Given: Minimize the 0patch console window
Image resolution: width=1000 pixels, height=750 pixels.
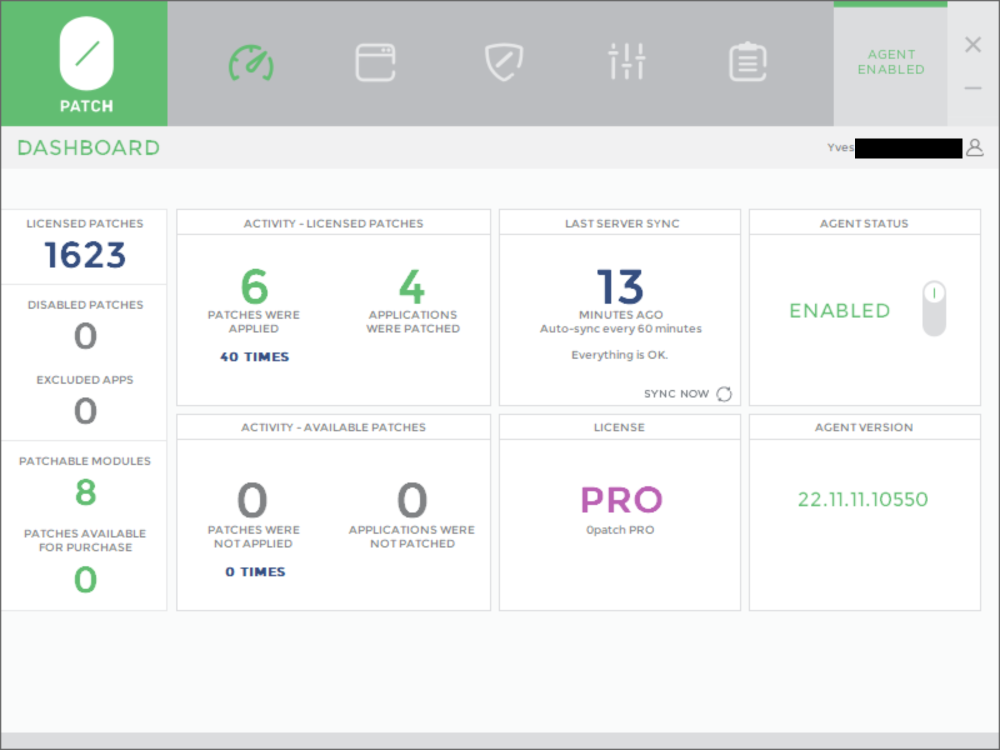Looking at the screenshot, I should [x=973, y=89].
